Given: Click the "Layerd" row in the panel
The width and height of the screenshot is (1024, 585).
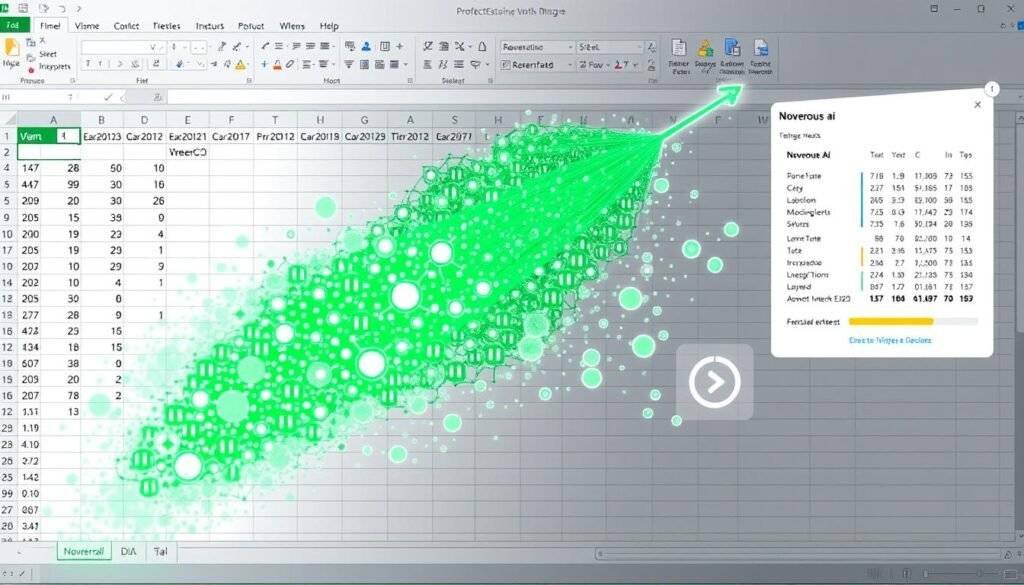Looking at the screenshot, I should (x=879, y=287).
